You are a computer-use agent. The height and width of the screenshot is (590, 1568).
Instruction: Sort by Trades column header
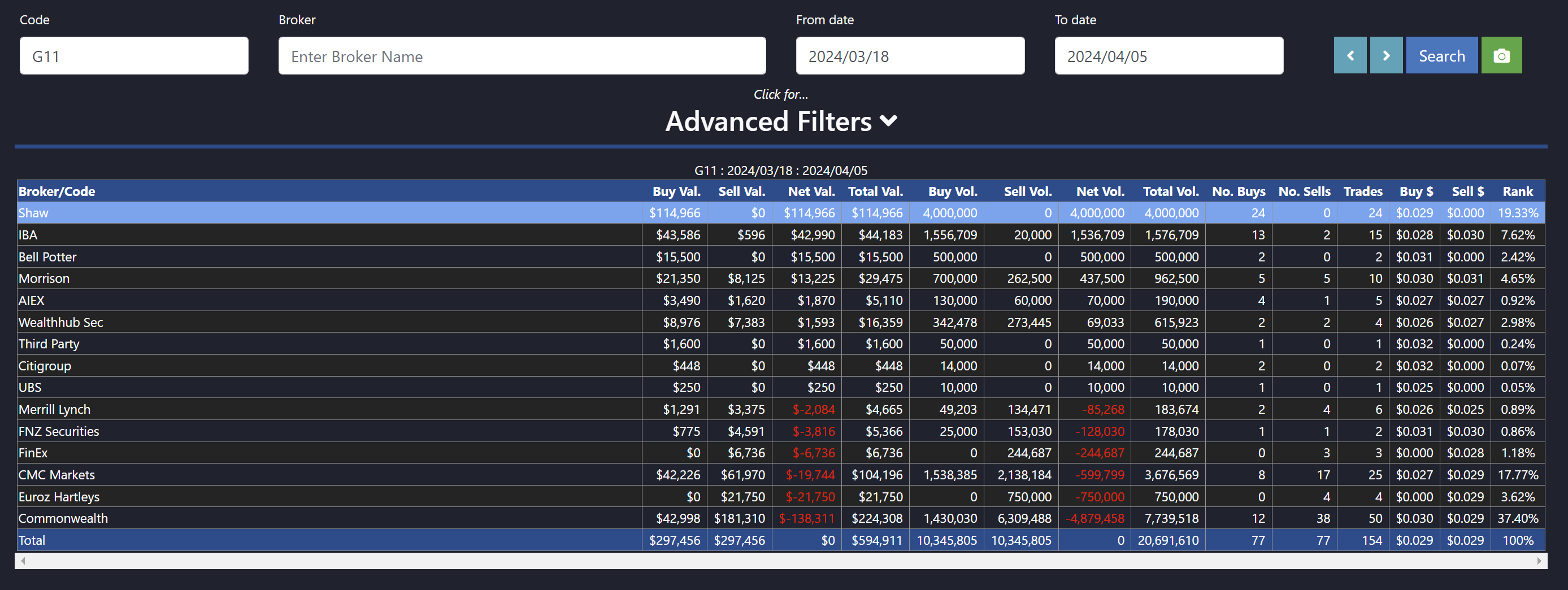(1363, 191)
